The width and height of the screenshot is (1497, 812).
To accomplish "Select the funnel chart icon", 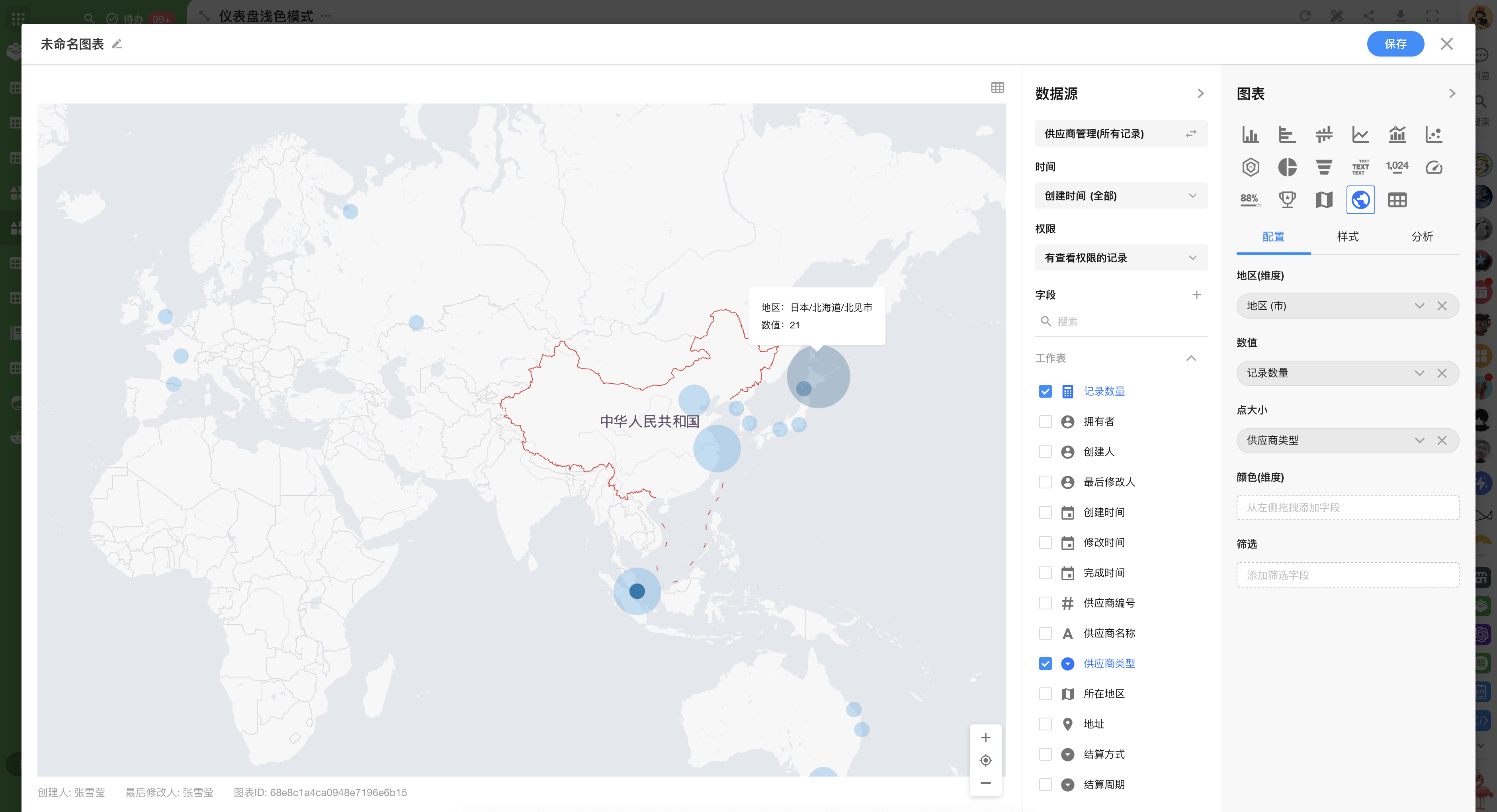I will (1324, 167).
